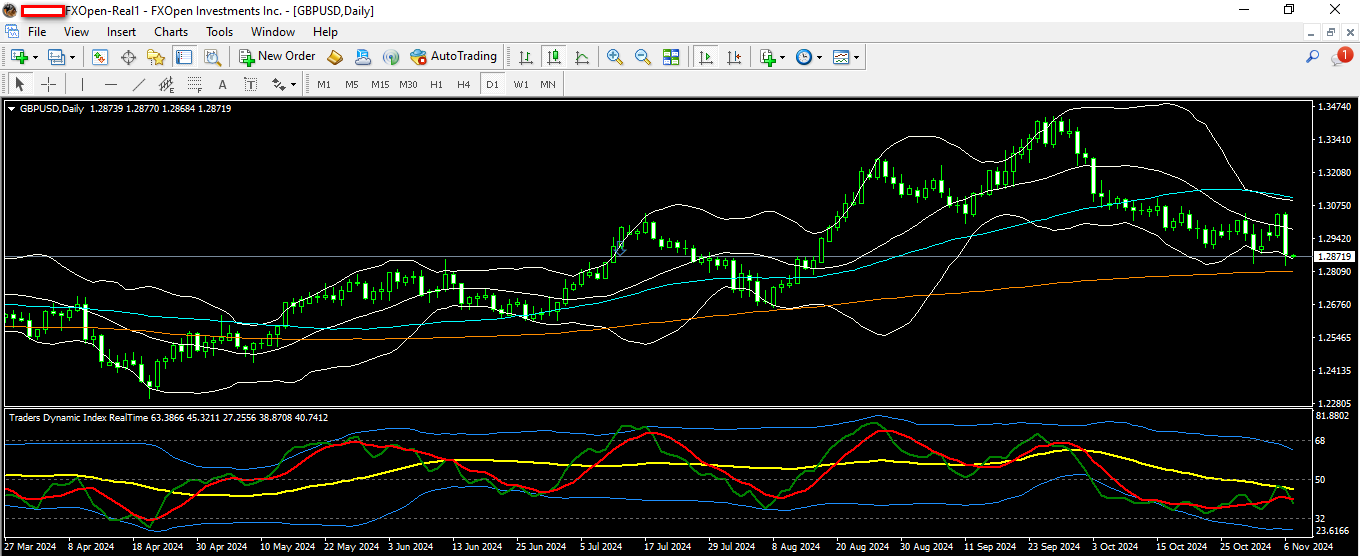Select the Text Label tool
Screen dimensions: 1360x556
point(250,84)
